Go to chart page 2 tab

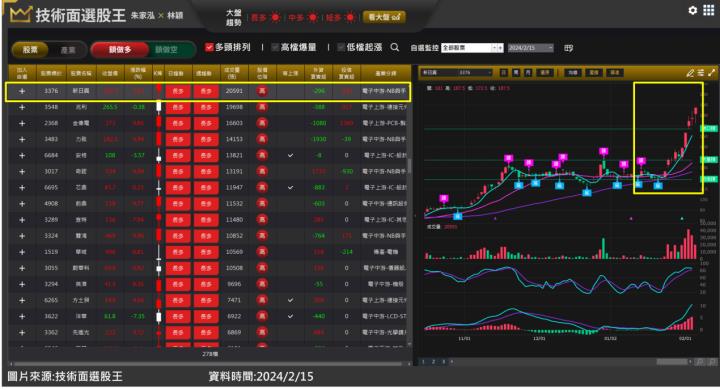pos(433,362)
